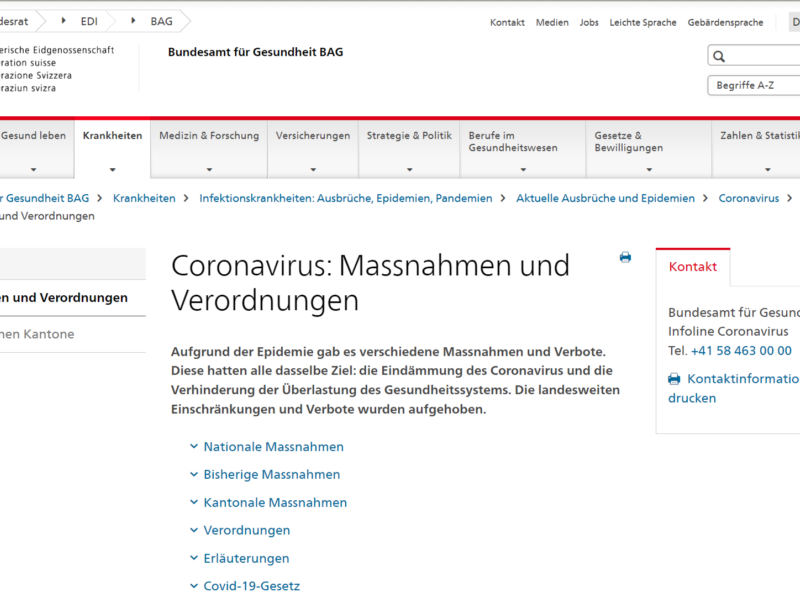The image size is (800, 600).
Task: Open the dropdown arrow under Krankheiten
Action: (x=111, y=169)
